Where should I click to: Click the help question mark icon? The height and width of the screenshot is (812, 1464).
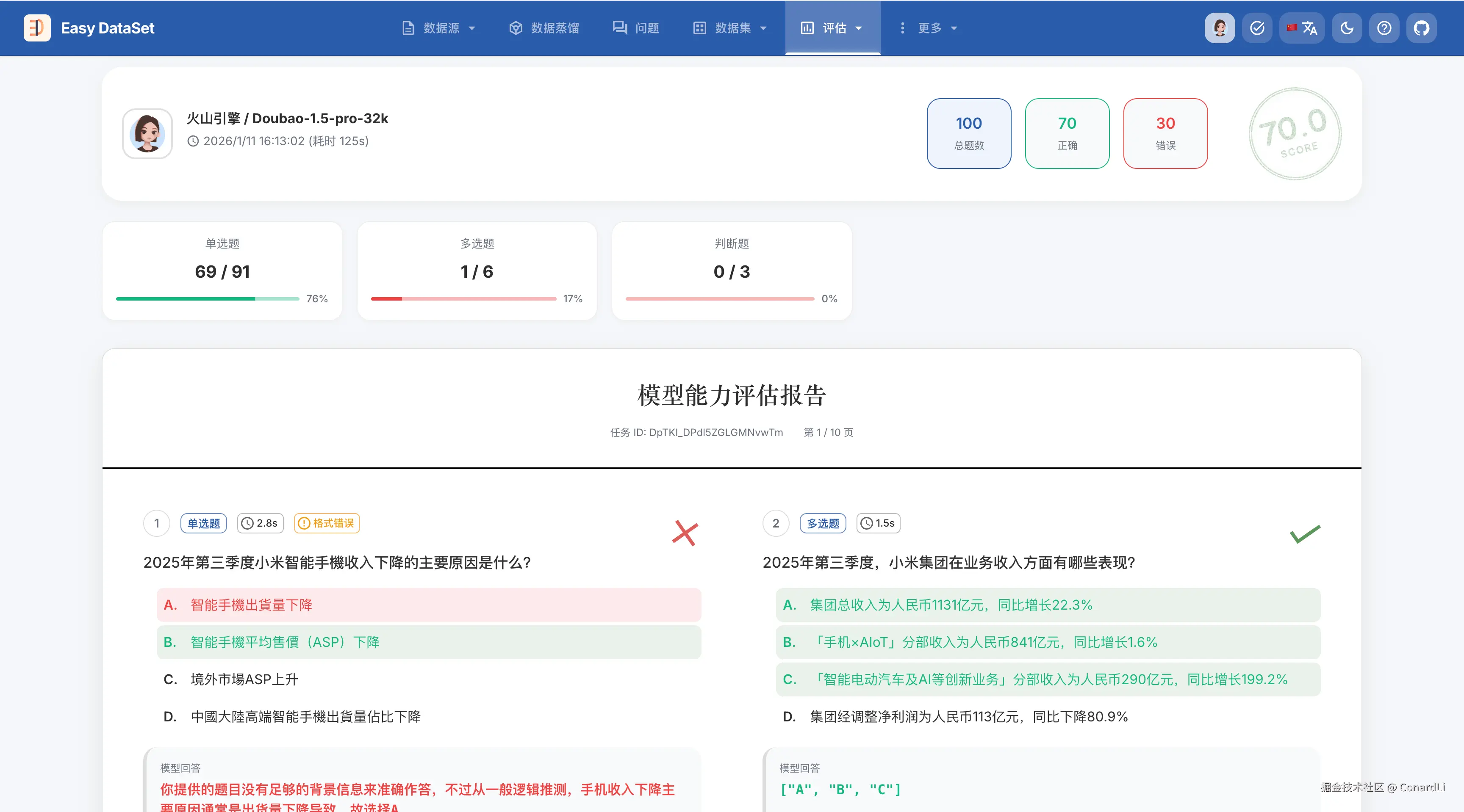point(1384,28)
